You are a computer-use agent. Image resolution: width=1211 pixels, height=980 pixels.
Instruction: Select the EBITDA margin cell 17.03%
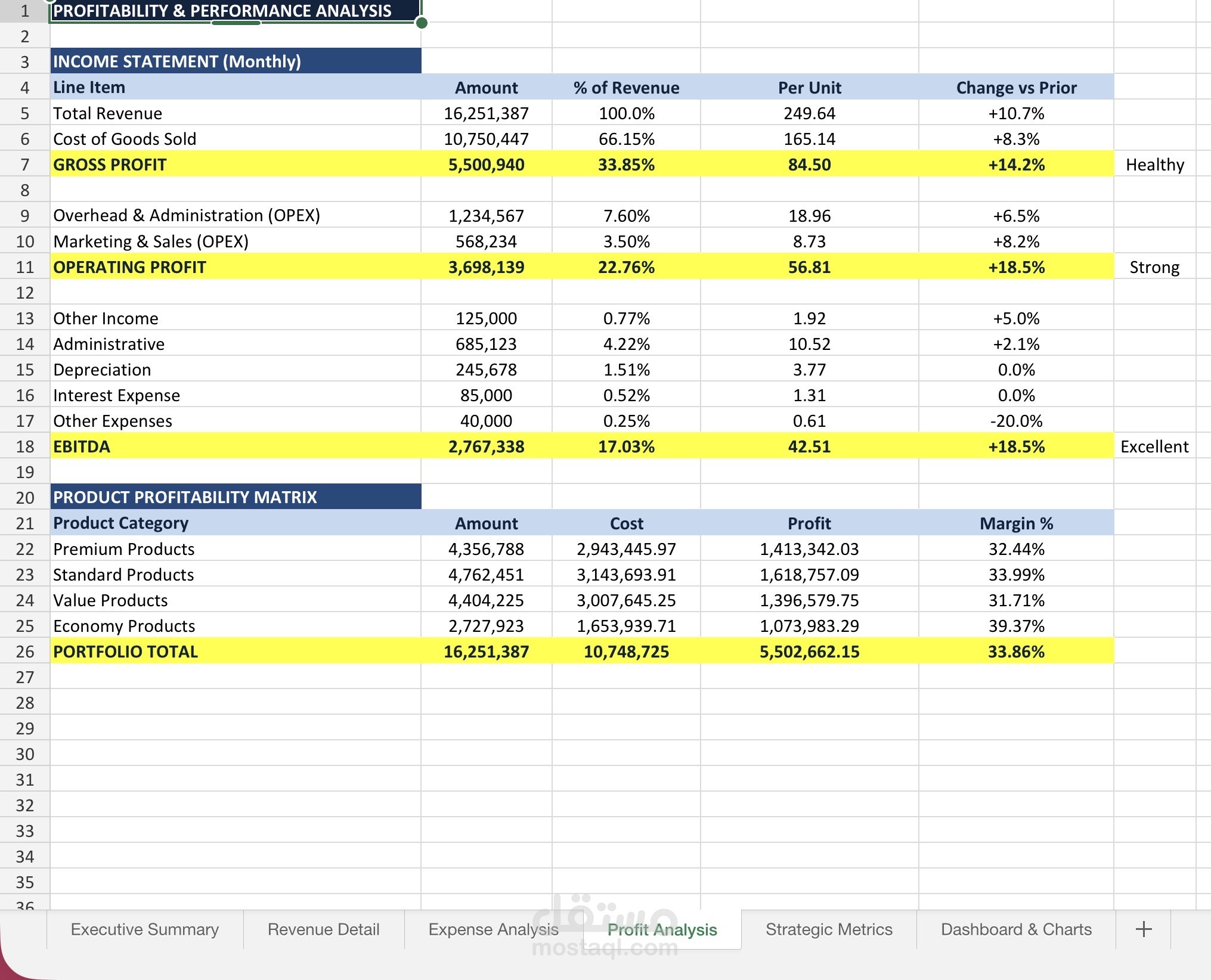[626, 446]
